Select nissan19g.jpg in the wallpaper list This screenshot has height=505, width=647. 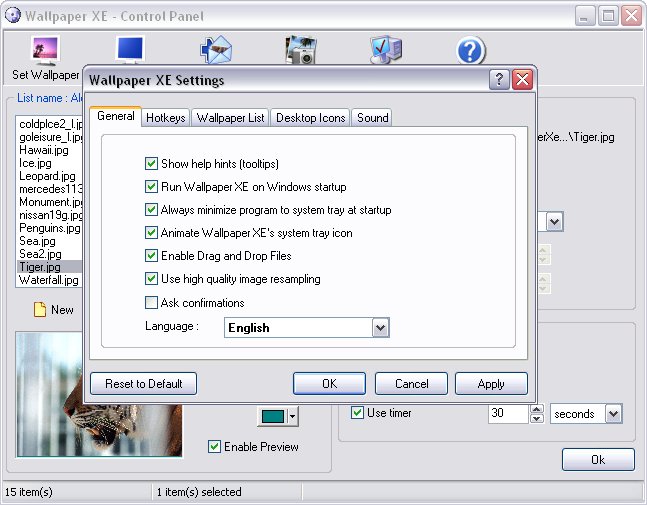point(49,215)
